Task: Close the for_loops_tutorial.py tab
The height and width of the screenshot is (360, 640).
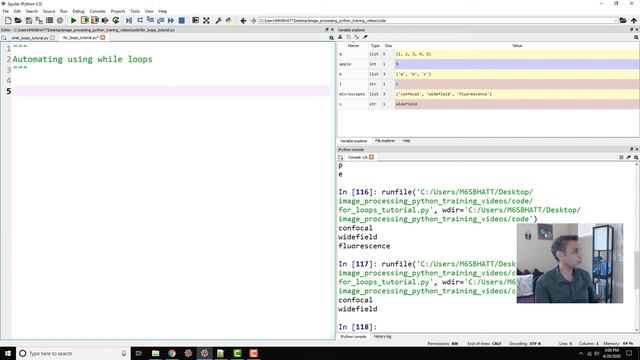Action: 103,38
